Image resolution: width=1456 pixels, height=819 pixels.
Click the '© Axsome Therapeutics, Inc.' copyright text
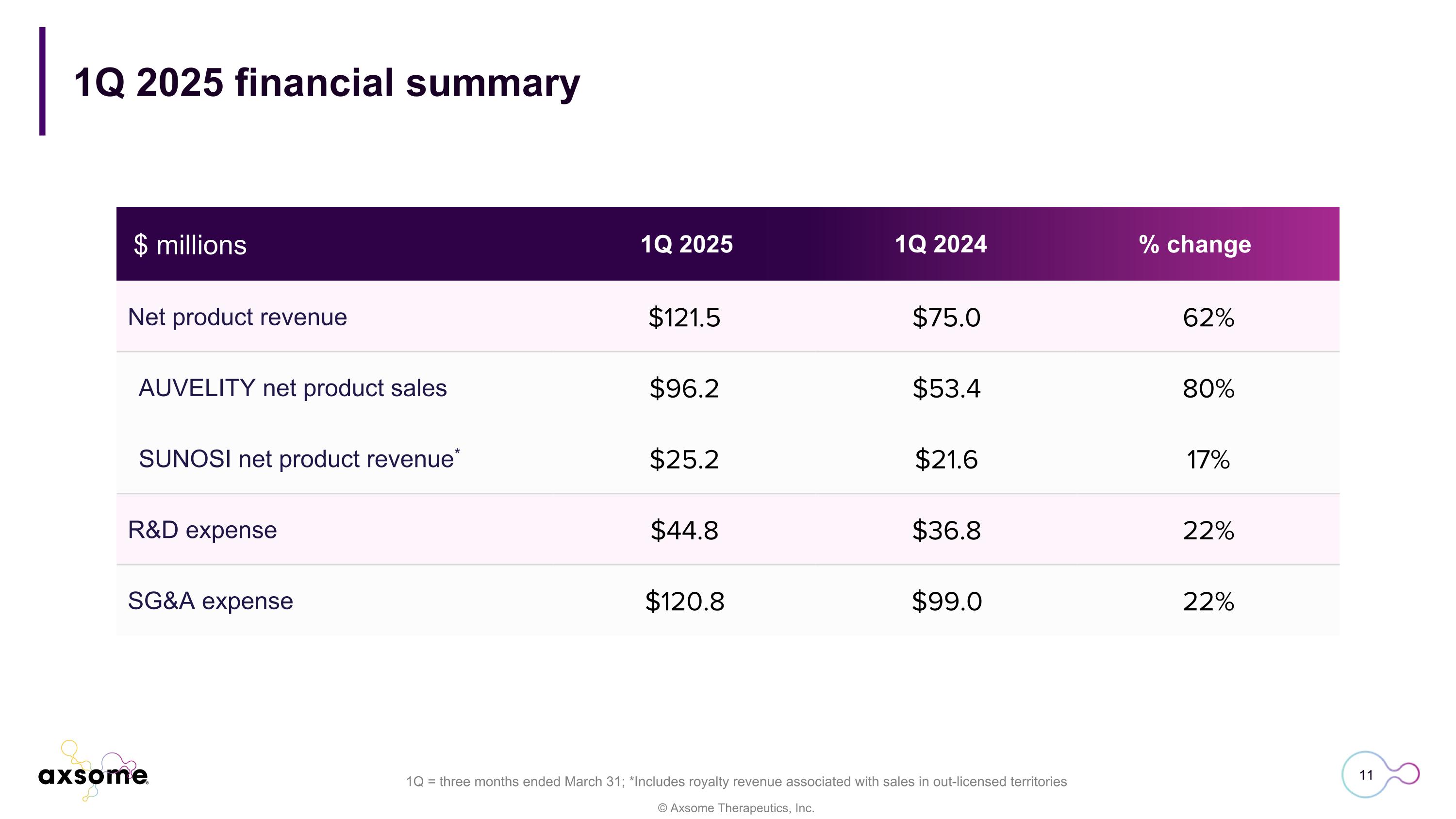[736, 808]
